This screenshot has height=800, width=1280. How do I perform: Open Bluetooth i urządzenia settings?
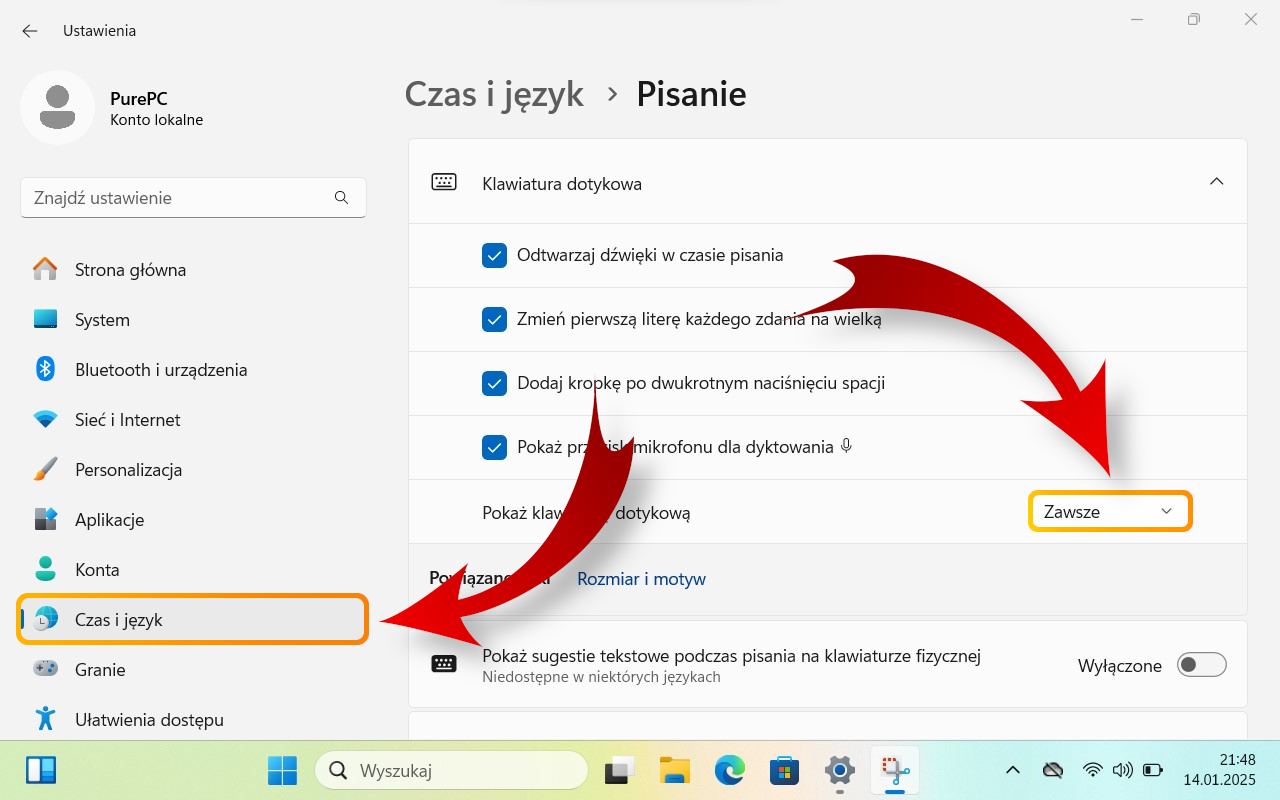[x=160, y=369]
